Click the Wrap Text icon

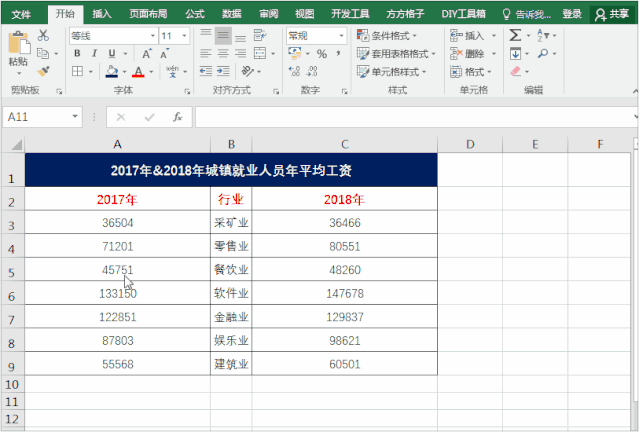click(x=260, y=35)
